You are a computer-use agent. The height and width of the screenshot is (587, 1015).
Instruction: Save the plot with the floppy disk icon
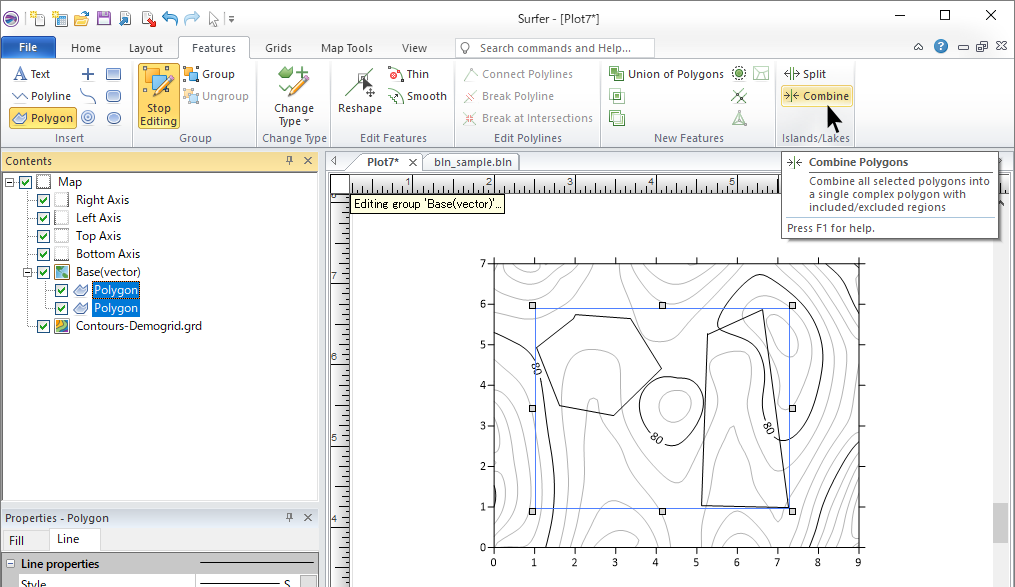(x=104, y=19)
